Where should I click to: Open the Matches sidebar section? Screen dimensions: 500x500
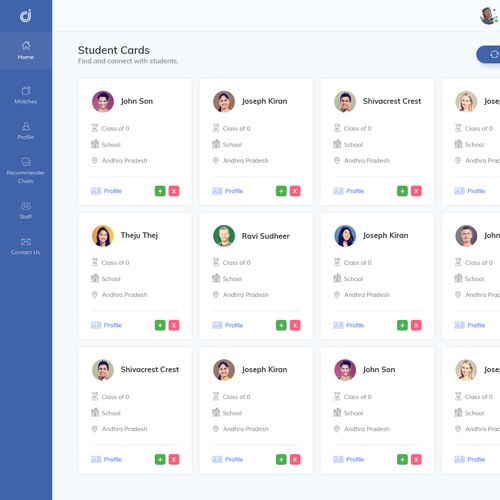(26, 95)
